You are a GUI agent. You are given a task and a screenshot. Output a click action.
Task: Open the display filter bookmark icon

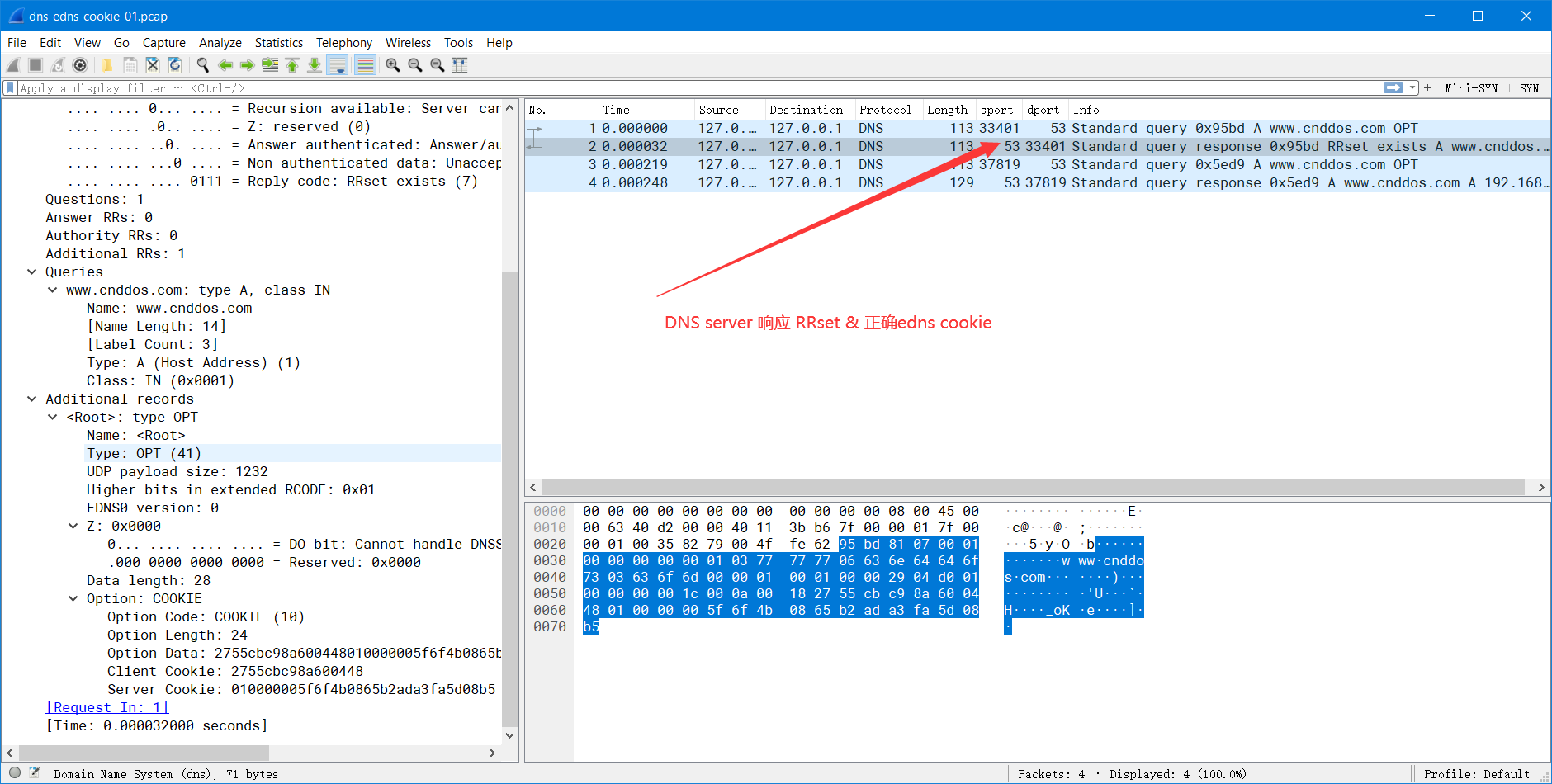point(9,87)
